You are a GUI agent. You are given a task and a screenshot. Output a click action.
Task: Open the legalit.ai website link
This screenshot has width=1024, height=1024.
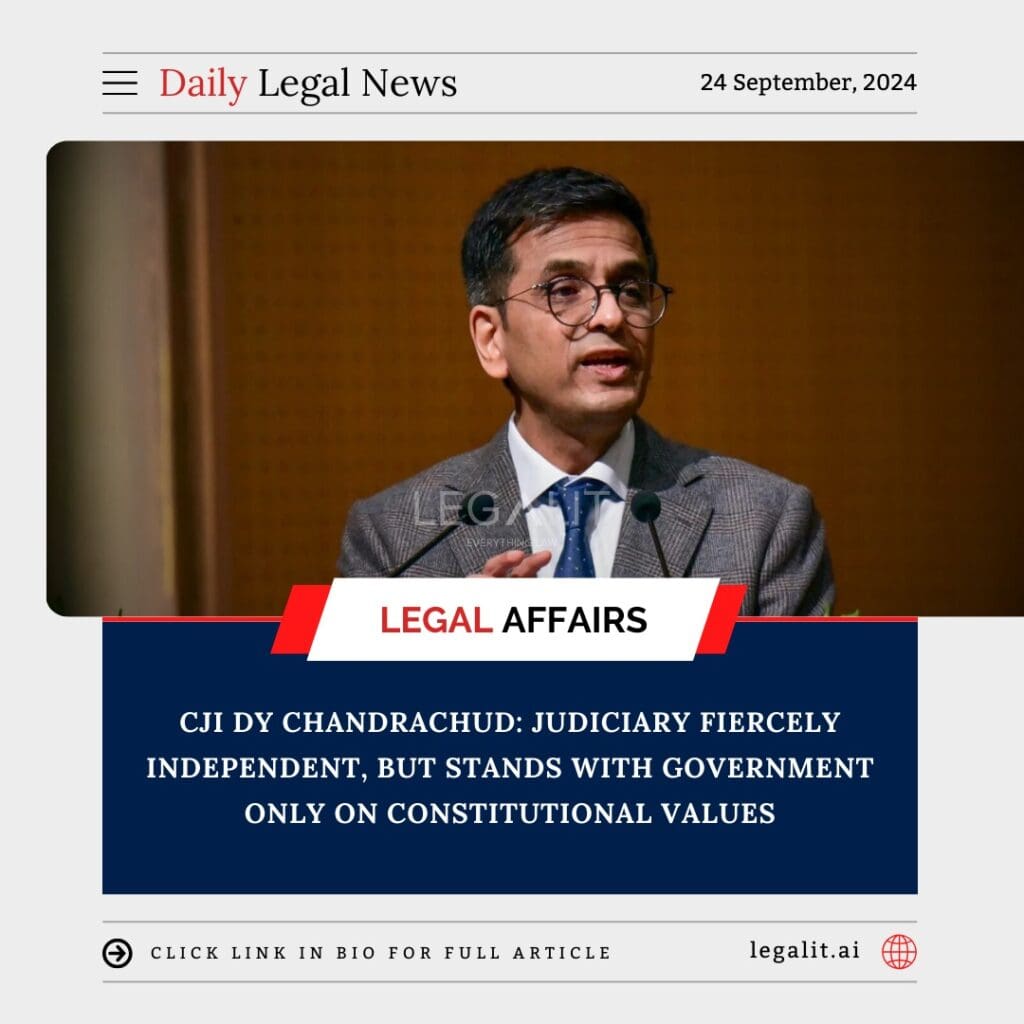(805, 950)
